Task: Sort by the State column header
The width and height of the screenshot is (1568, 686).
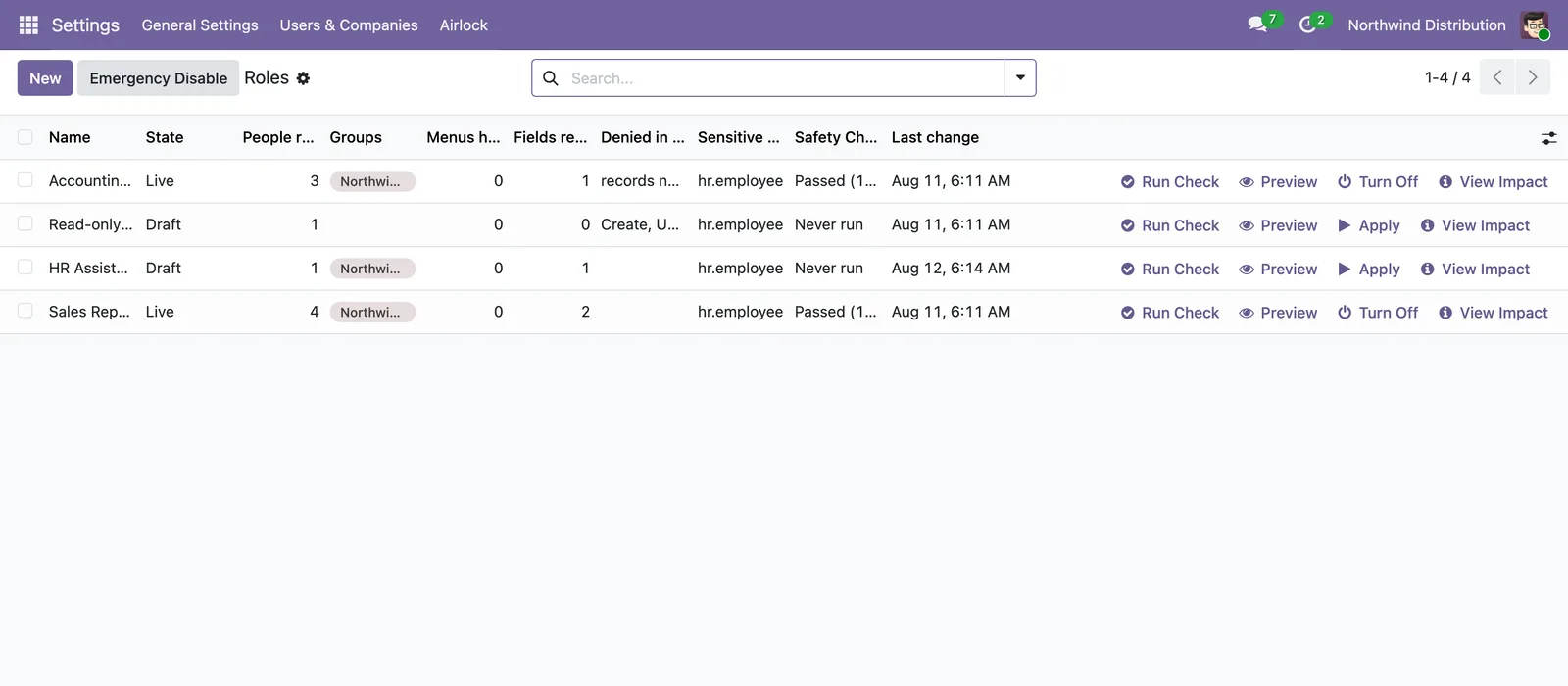Action: pos(165,137)
